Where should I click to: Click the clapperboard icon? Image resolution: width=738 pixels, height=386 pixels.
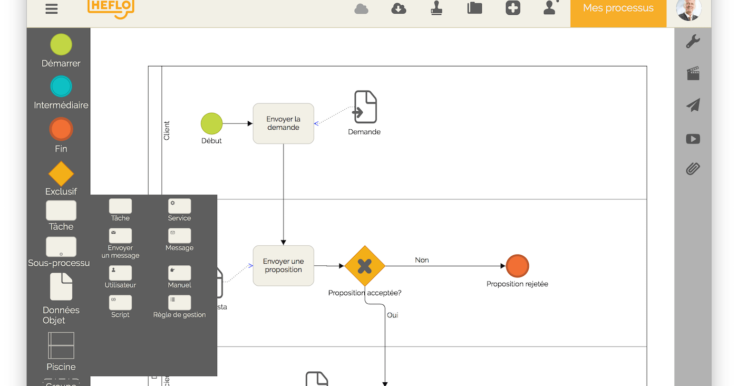tap(693, 73)
